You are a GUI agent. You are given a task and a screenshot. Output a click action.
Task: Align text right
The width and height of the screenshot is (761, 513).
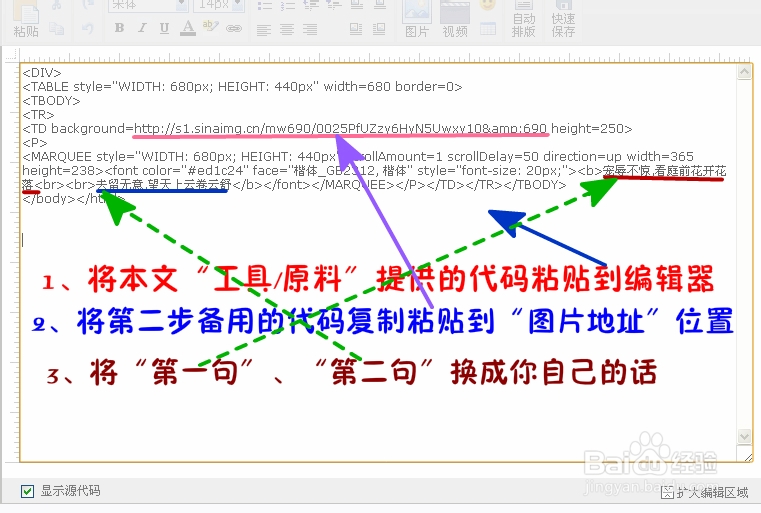pos(310,30)
